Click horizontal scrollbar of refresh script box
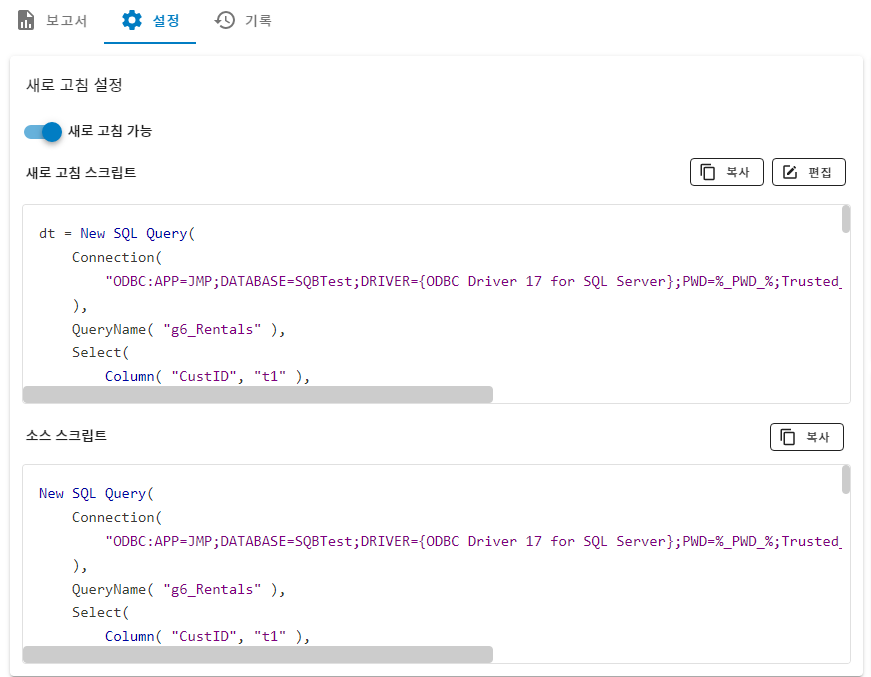Image resolution: width=871 pixels, height=677 pixels. pos(258,394)
